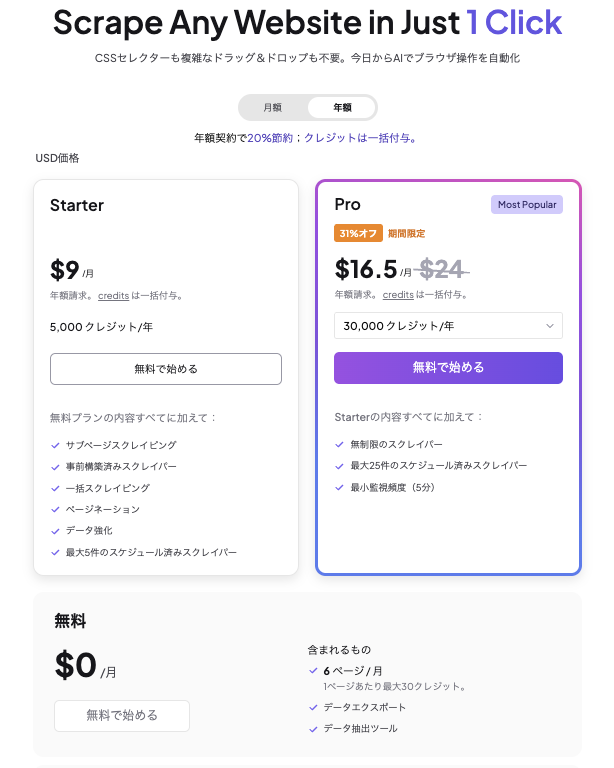This screenshot has width=614, height=768.
Task: Click checkmark next to サブページスクレイピング
Action: coord(54,445)
